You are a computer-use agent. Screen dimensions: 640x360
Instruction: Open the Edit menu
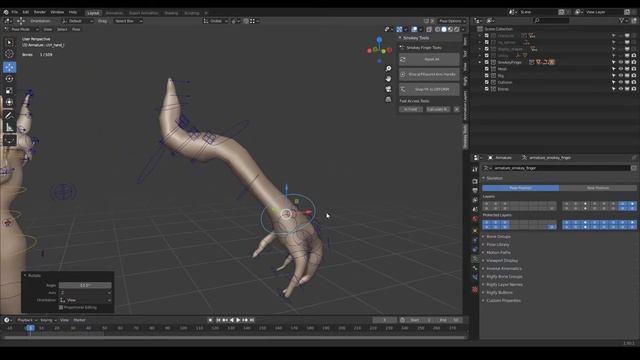tap(26, 12)
